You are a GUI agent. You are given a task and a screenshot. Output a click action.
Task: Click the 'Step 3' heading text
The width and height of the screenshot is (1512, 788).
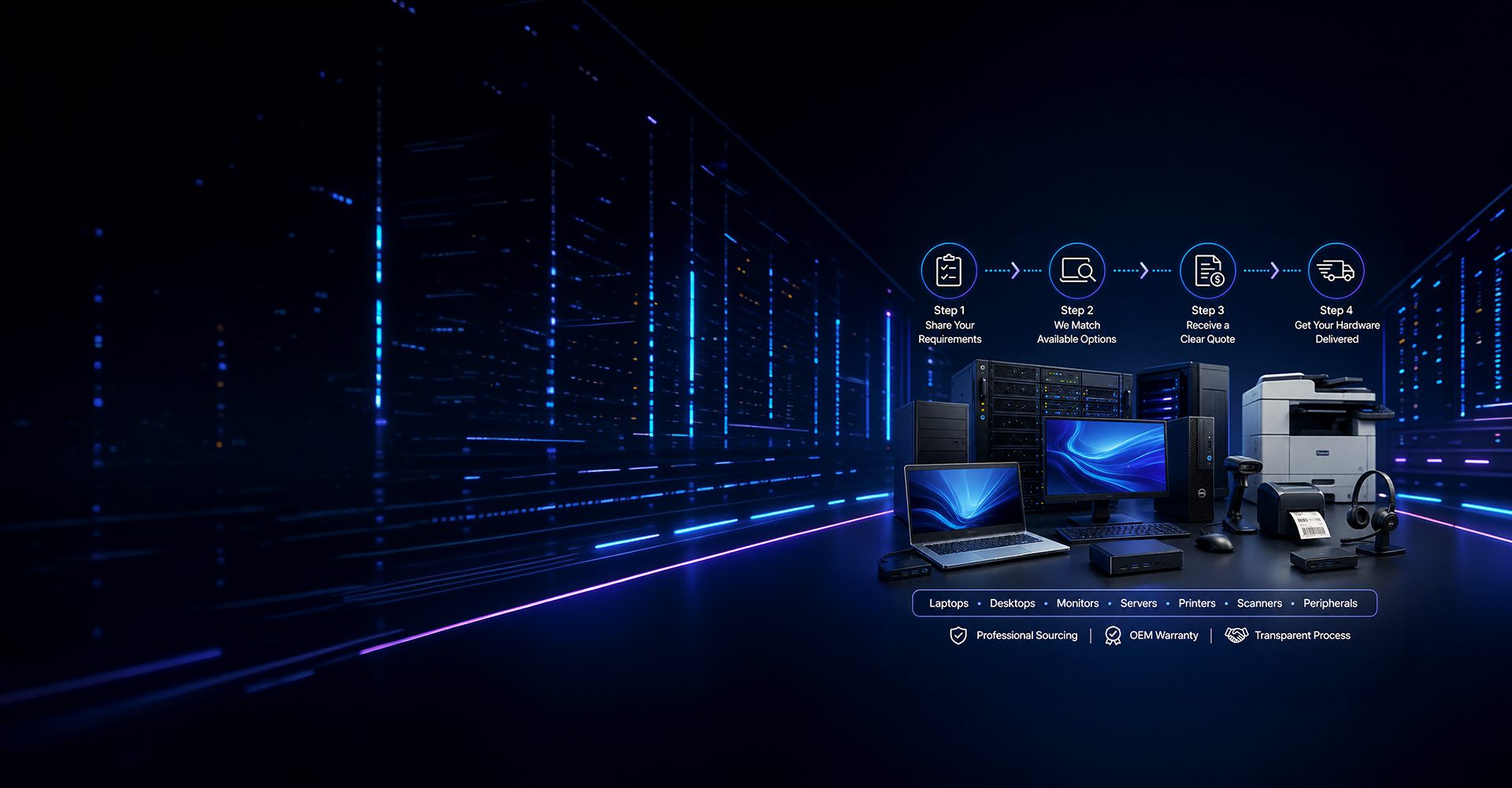(x=1208, y=310)
